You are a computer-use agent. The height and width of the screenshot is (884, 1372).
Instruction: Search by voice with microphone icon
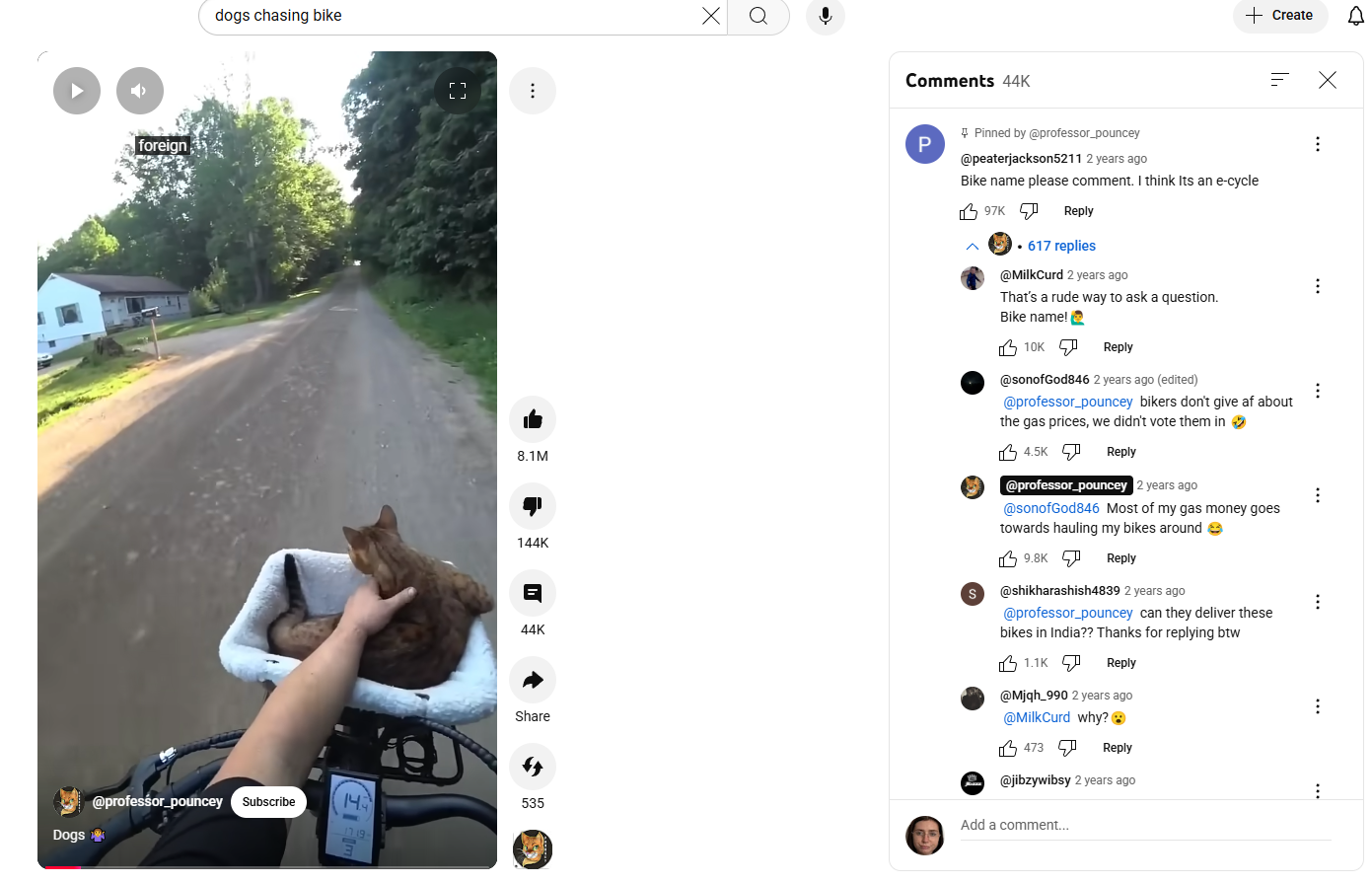(826, 16)
